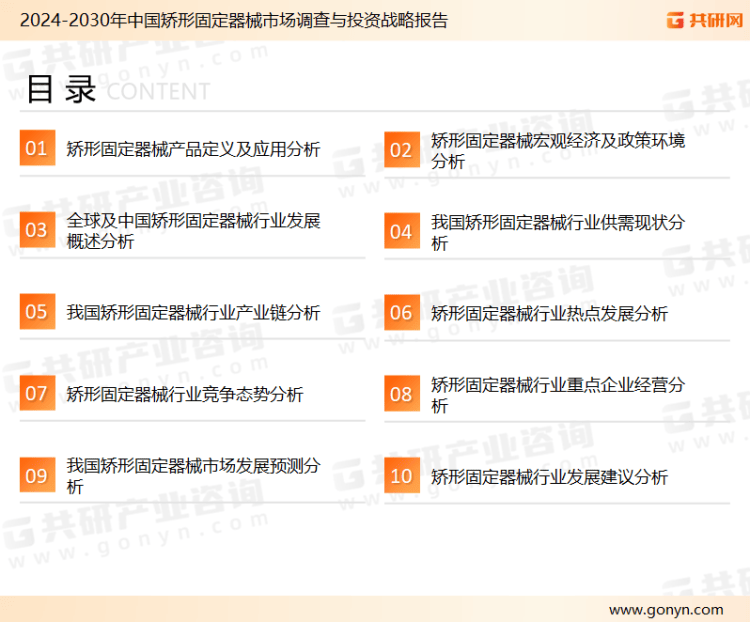Click the orange 05 number badge

point(37,312)
